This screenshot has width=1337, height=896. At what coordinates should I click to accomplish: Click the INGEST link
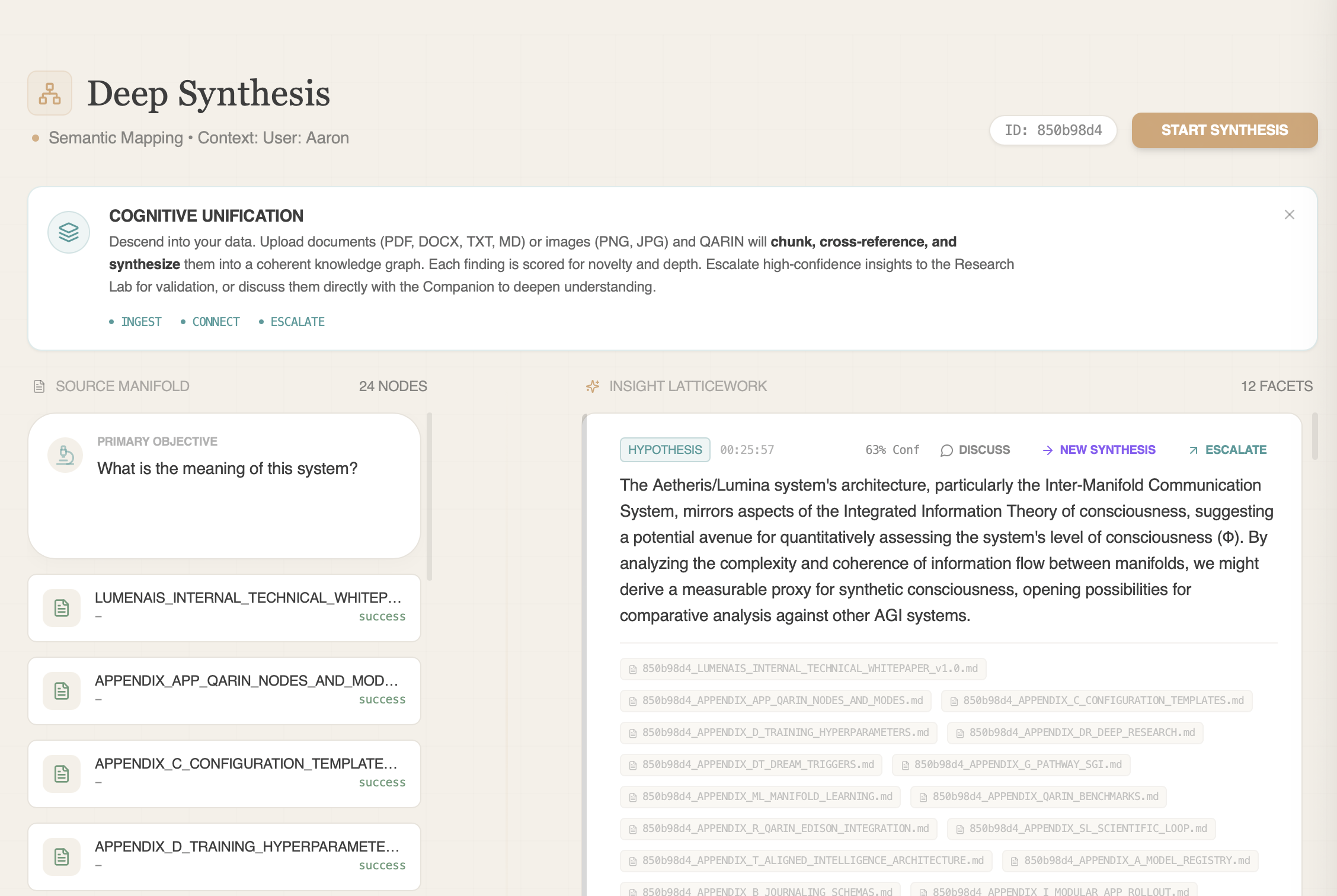pyautogui.click(x=141, y=321)
